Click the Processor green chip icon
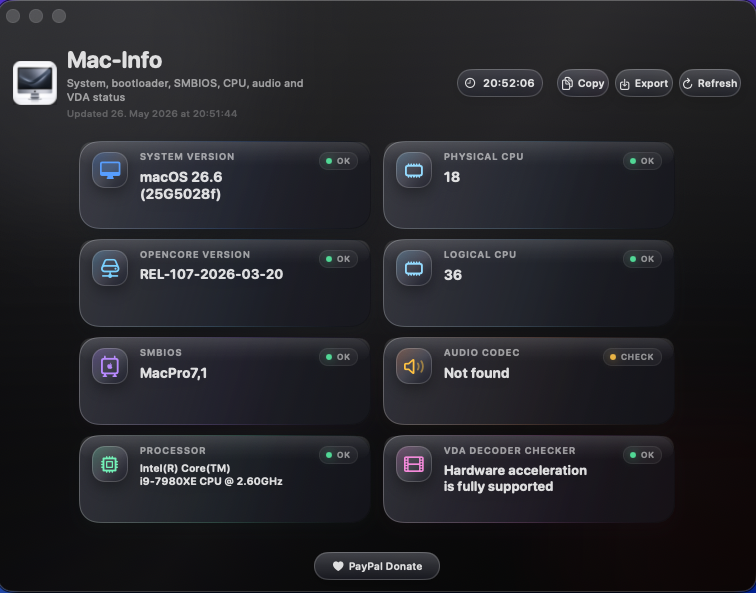 pyautogui.click(x=110, y=464)
